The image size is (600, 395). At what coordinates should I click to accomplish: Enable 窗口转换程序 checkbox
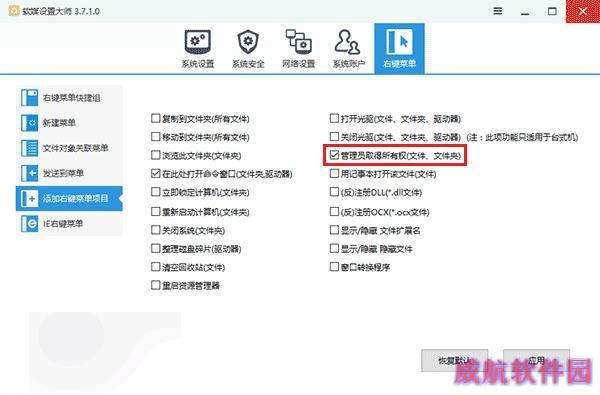coord(334,267)
